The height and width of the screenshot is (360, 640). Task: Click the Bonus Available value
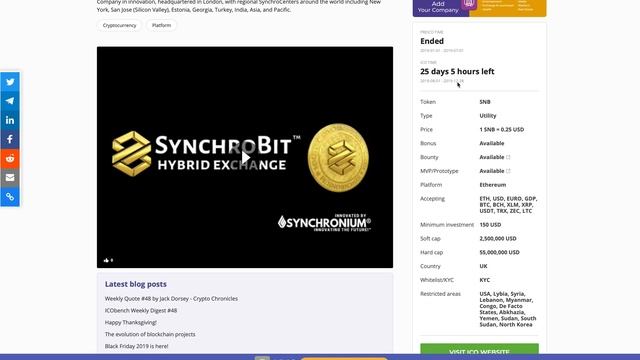pos(491,143)
